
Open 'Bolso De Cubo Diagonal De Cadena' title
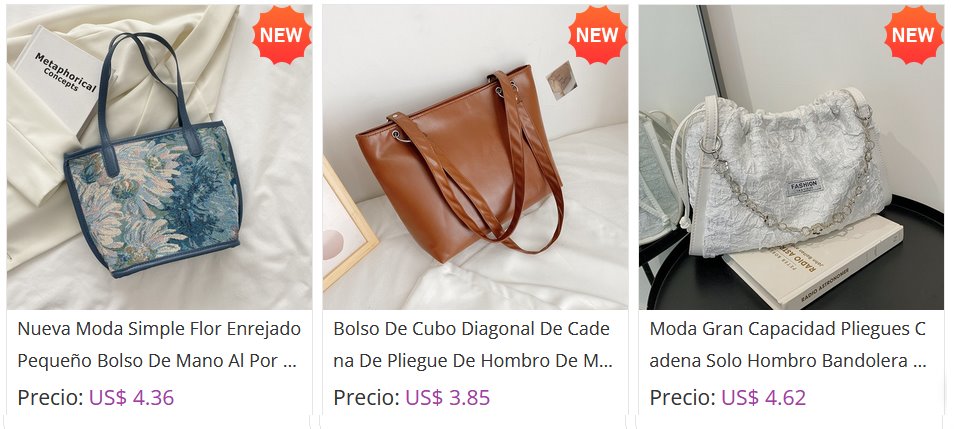coord(473,345)
